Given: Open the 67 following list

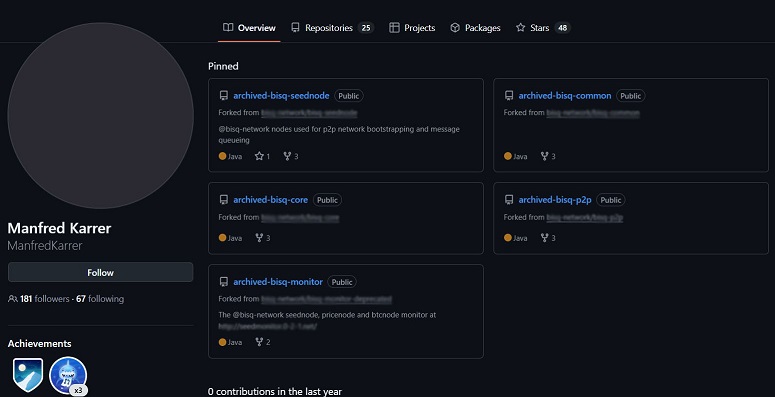Looking at the screenshot, I should (100, 299).
